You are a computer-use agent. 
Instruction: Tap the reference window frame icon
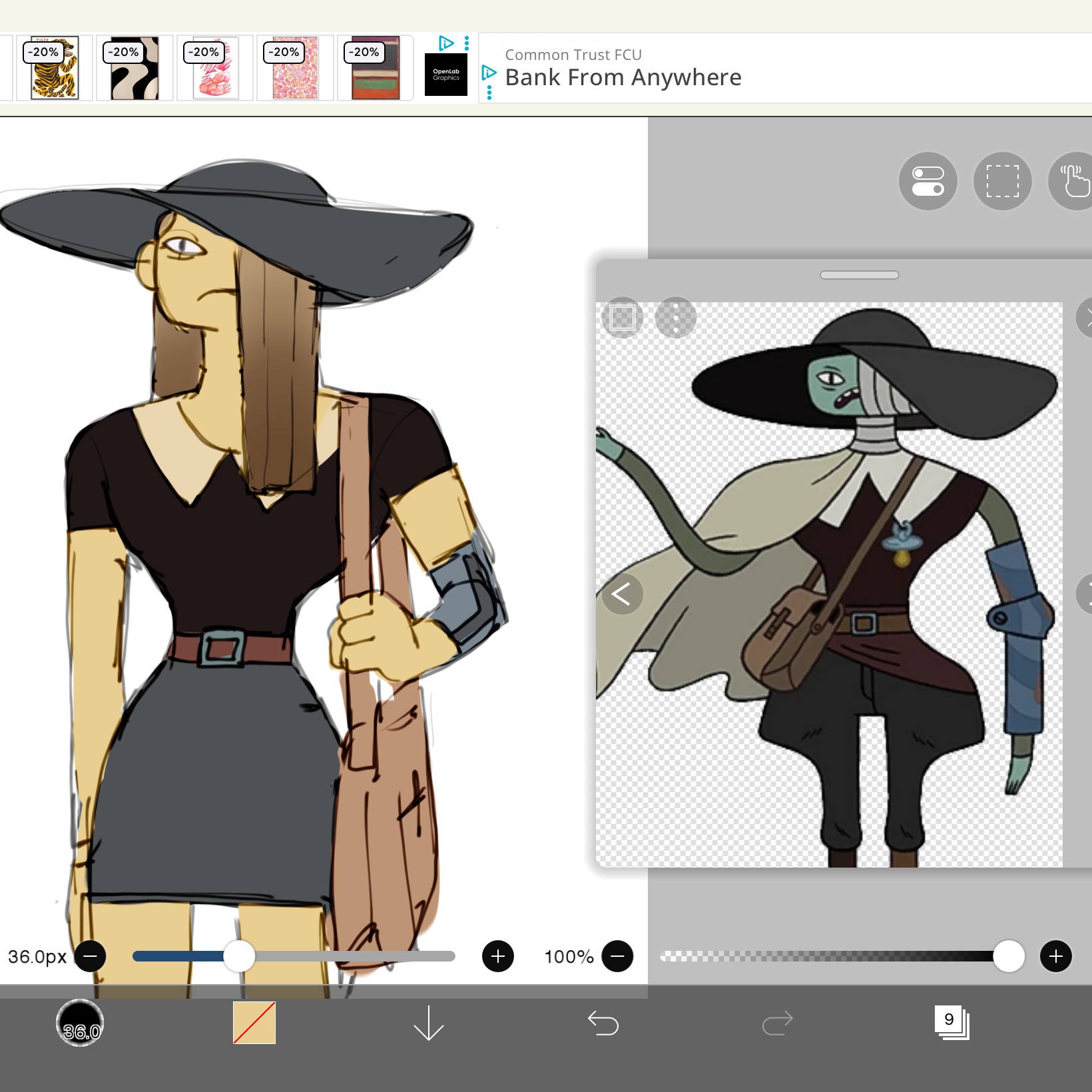point(623,318)
